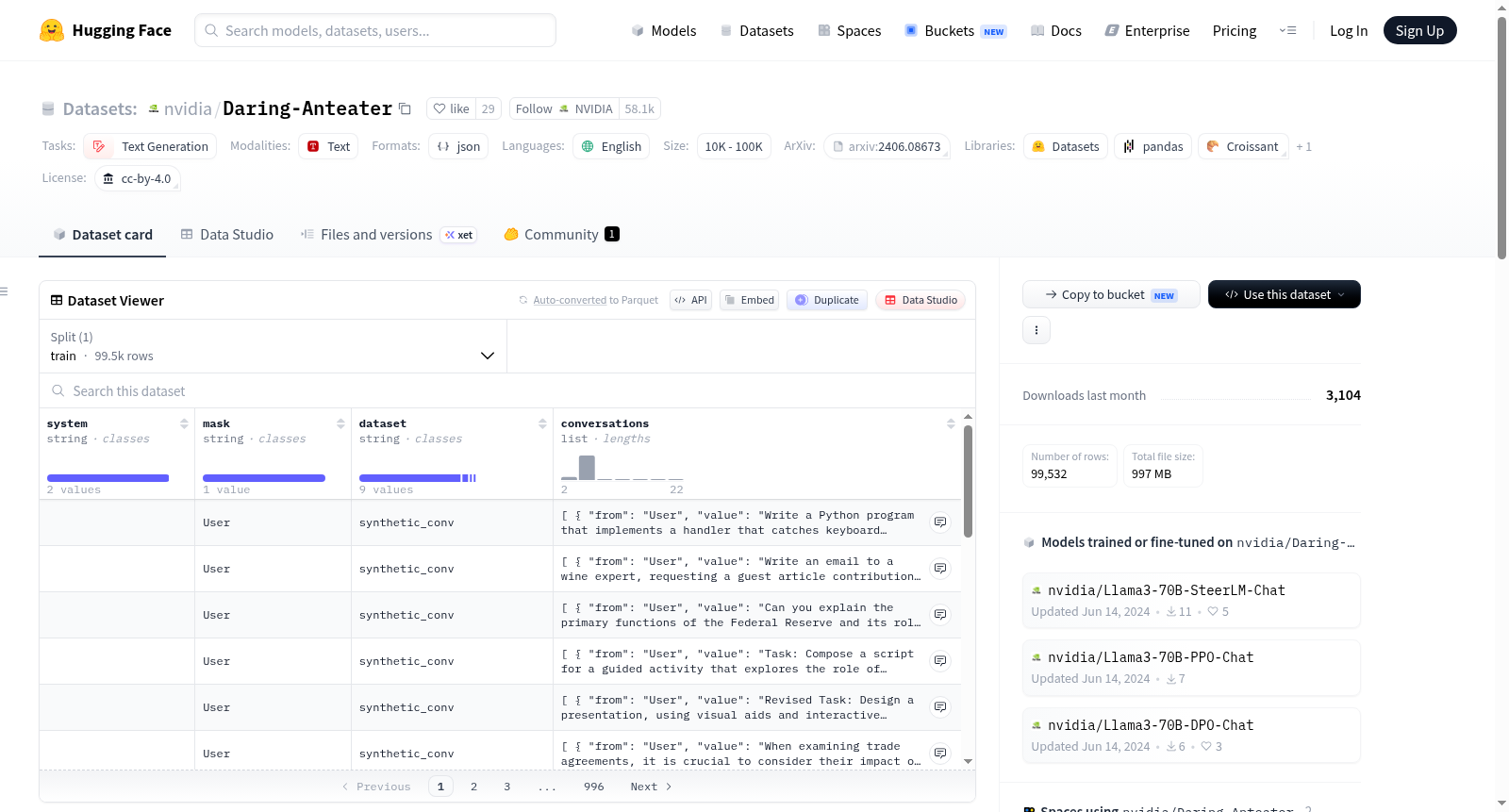Sort by dataset column sort icon
This screenshot has width=1509, height=812.
pyautogui.click(x=542, y=423)
